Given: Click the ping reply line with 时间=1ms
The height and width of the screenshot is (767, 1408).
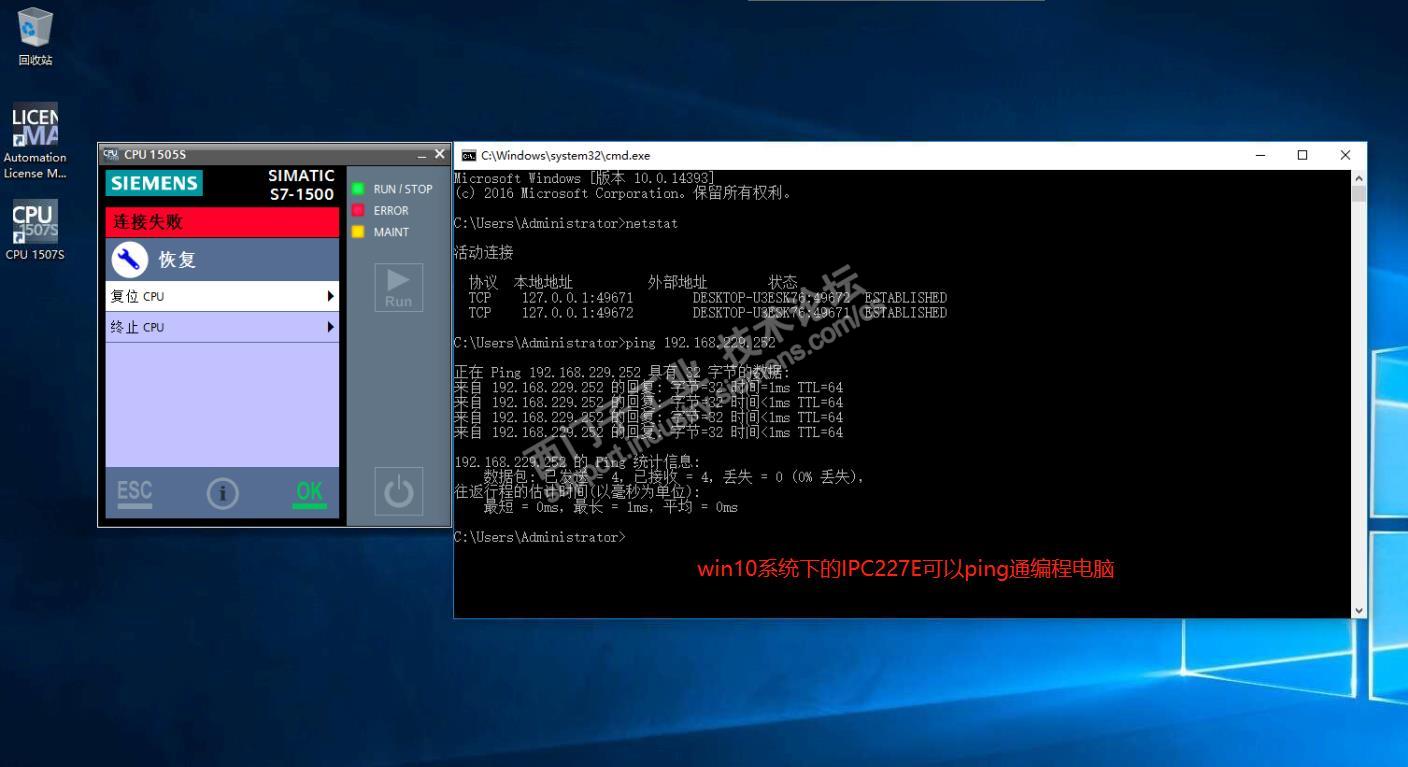Looking at the screenshot, I should pyautogui.click(x=648, y=388).
